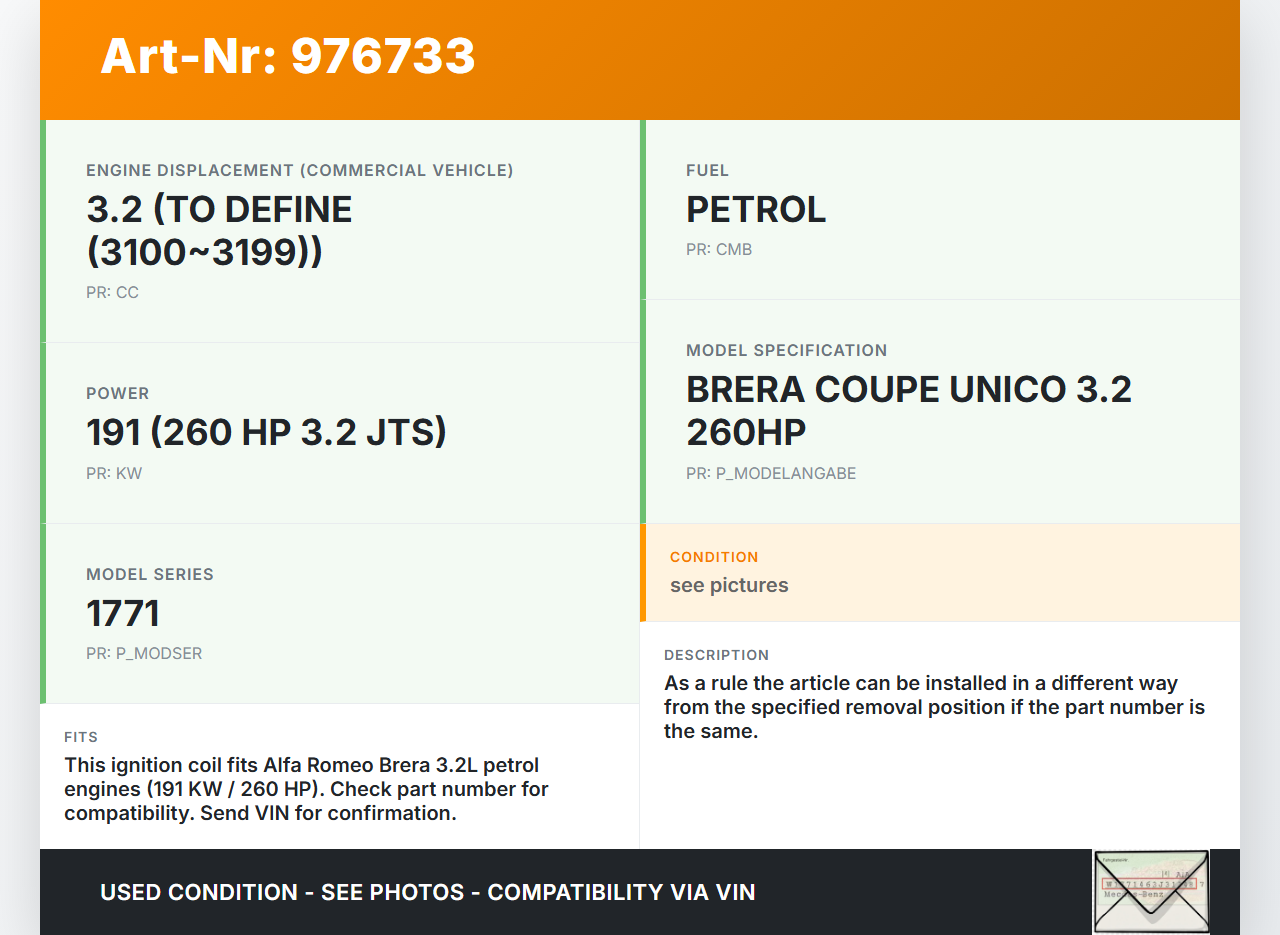Click the orange CONDITION label
The image size is (1280, 935).
tap(714, 557)
